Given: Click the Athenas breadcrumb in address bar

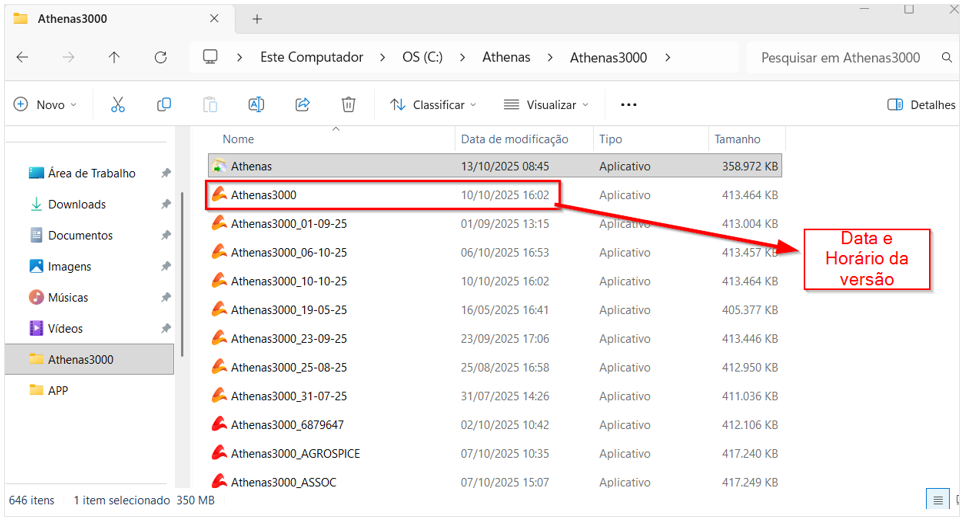Looking at the screenshot, I should 506,57.
